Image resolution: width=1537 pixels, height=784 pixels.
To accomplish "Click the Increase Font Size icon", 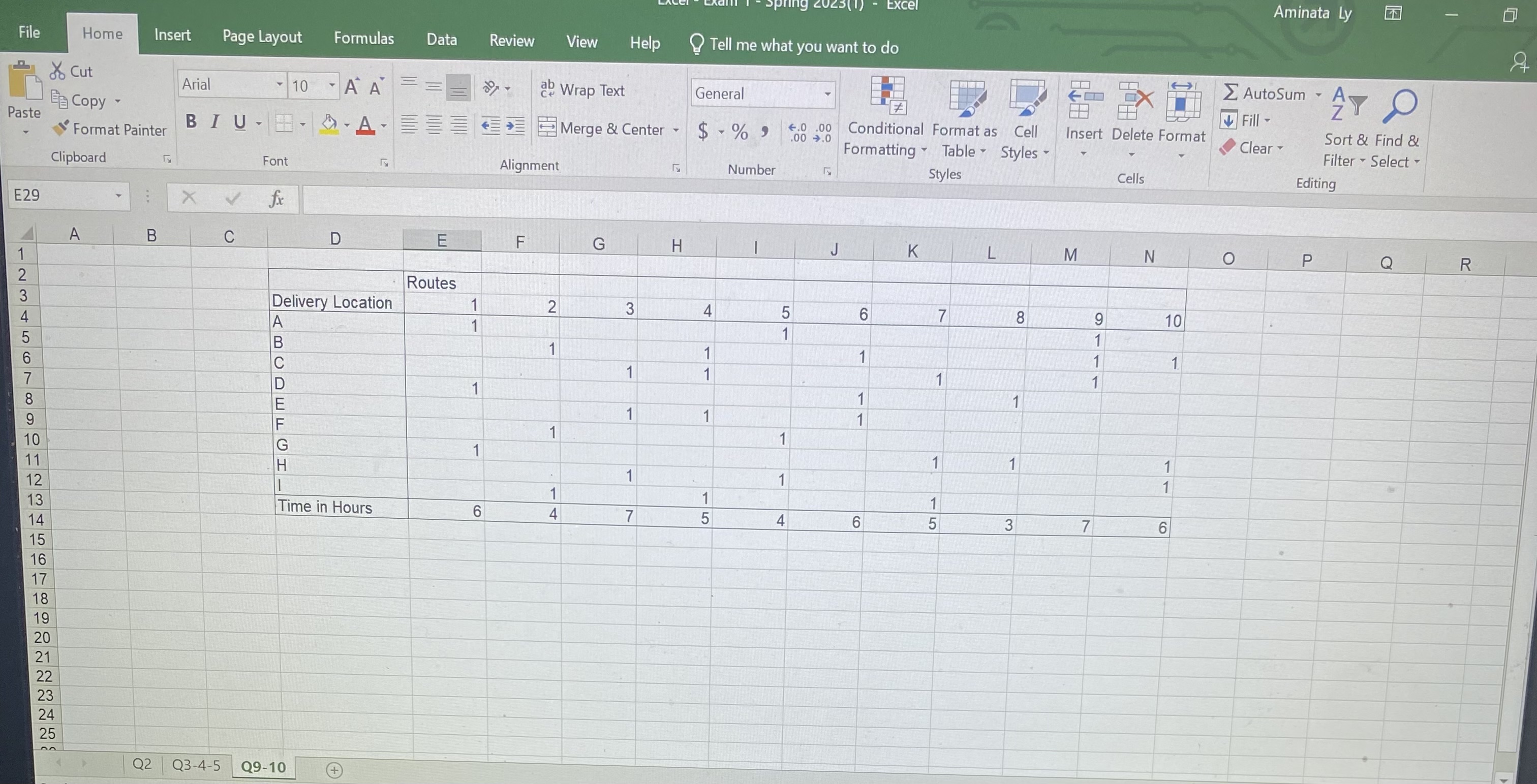I will pos(351,87).
